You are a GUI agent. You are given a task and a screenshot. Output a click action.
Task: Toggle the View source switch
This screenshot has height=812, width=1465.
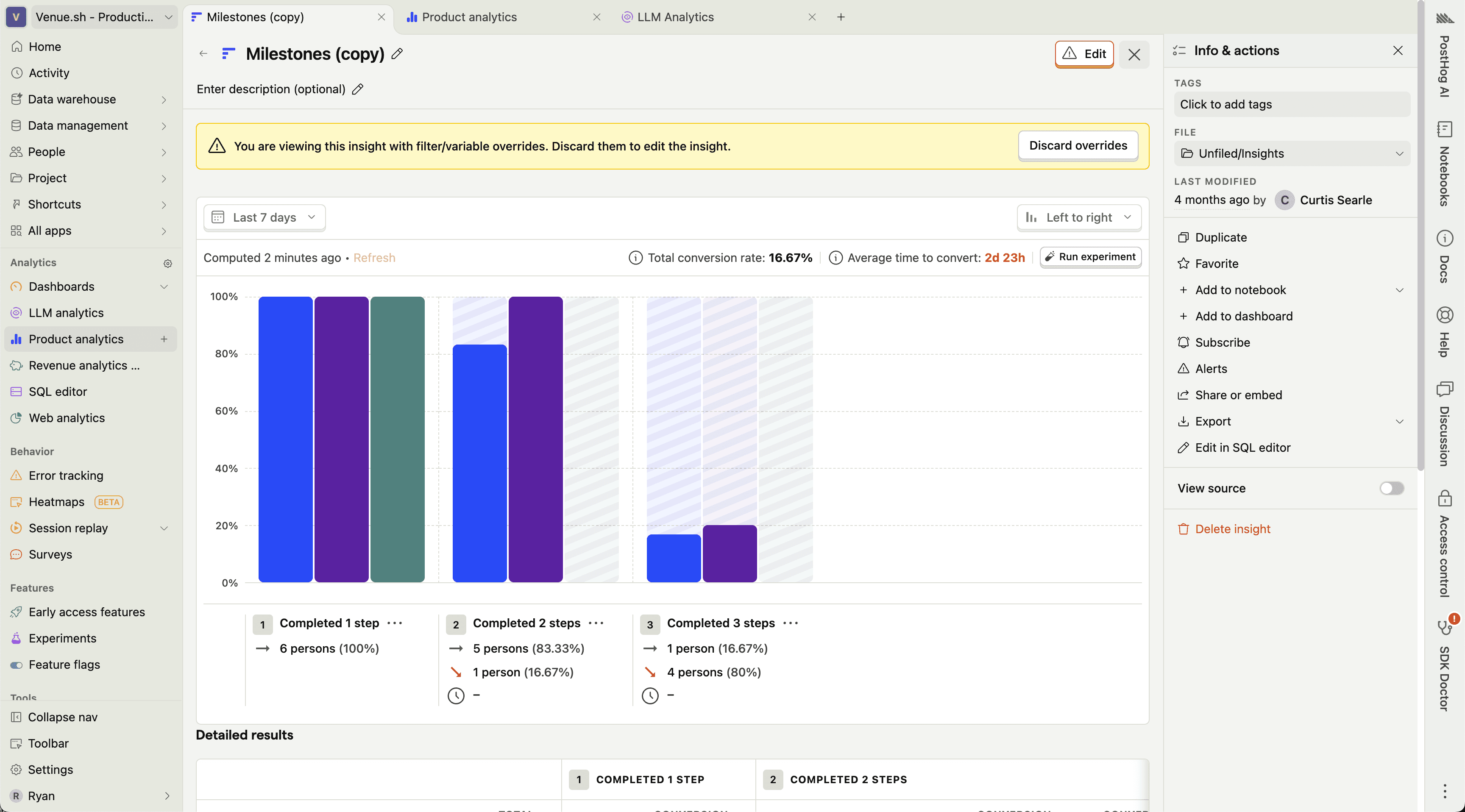tap(1391, 488)
